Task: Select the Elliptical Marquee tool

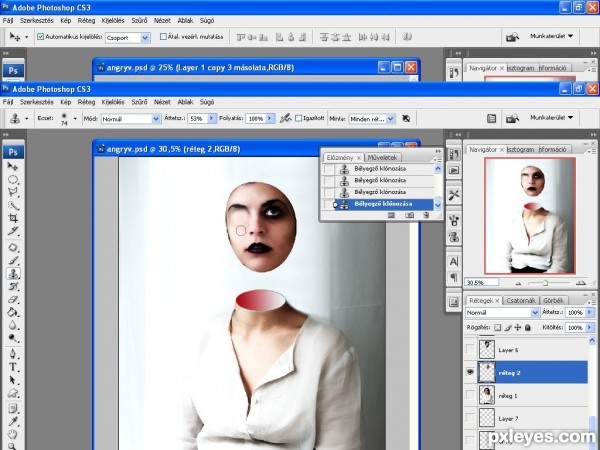Action: pyautogui.click(x=13, y=179)
